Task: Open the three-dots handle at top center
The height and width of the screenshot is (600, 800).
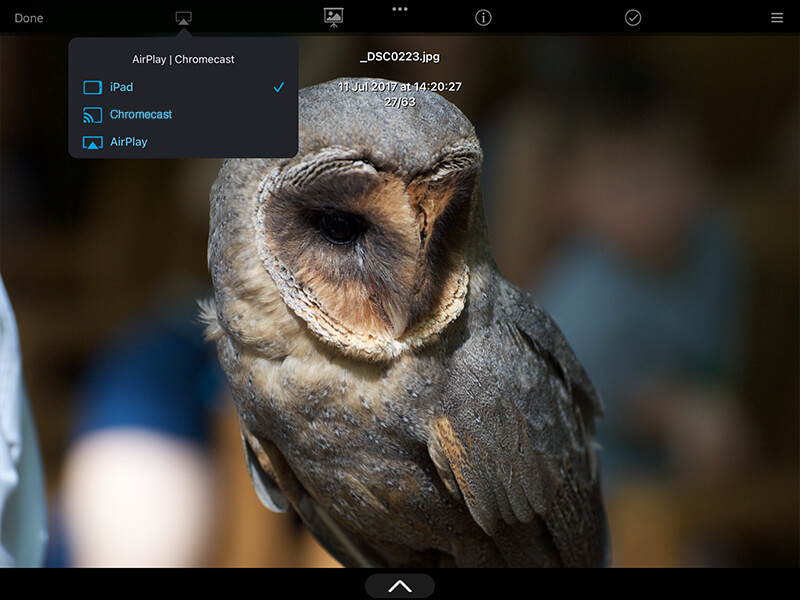Action: point(400,9)
